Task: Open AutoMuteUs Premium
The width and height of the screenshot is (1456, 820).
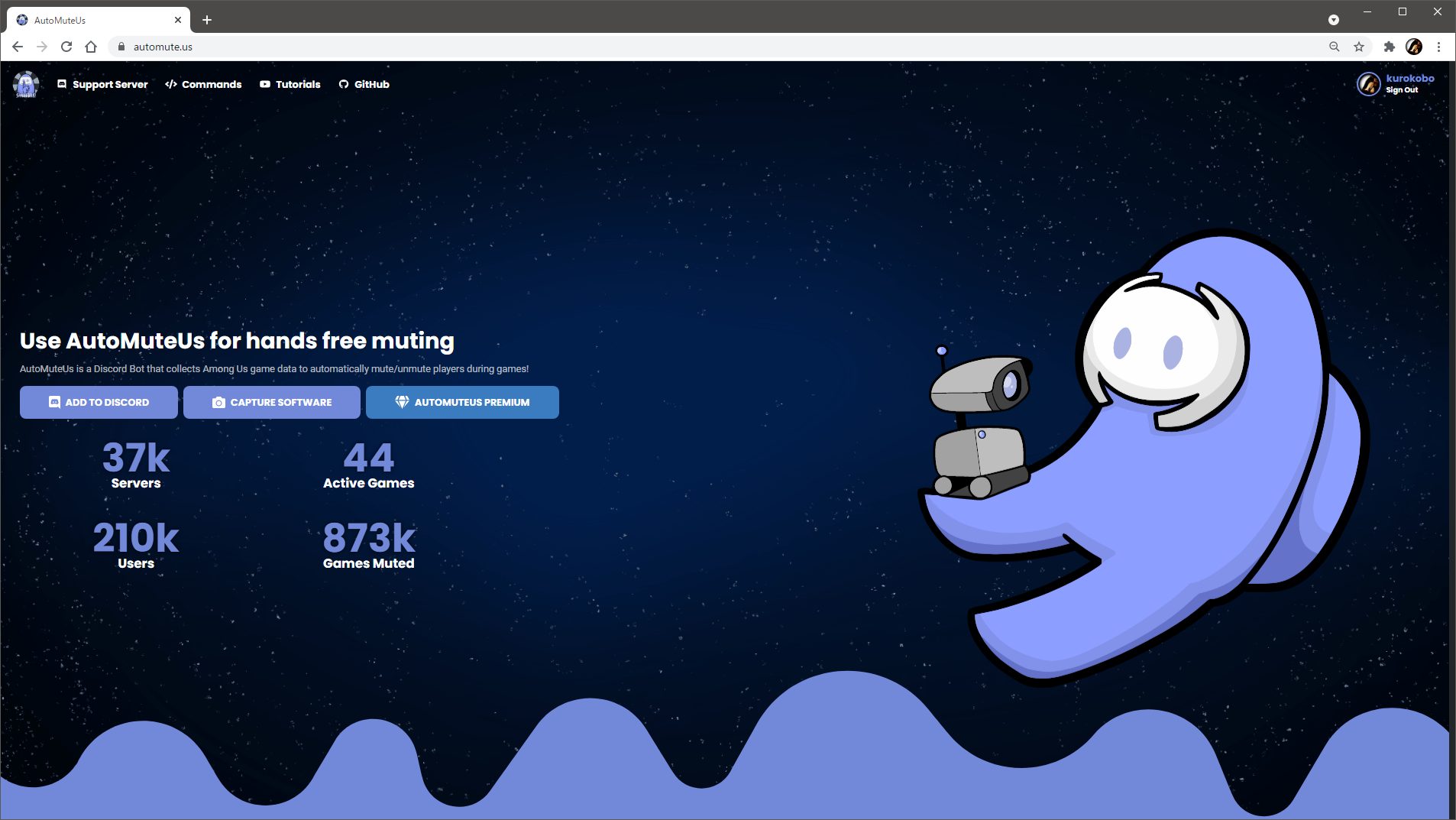Action: point(462,403)
